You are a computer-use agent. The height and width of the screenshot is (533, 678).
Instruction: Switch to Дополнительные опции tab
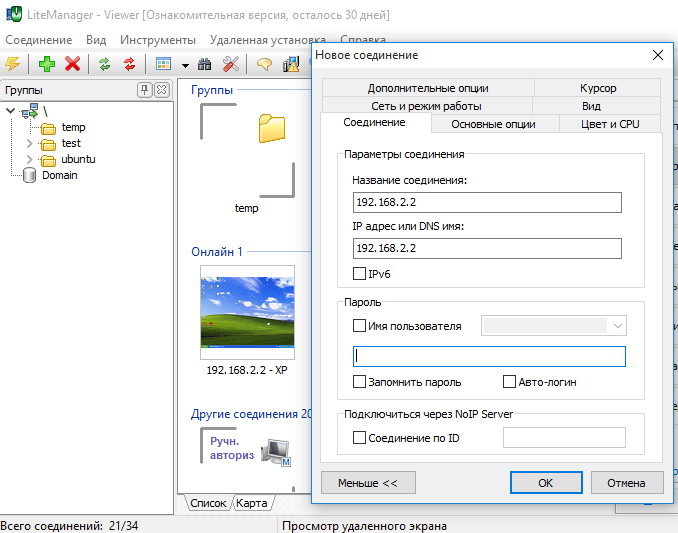[x=428, y=88]
